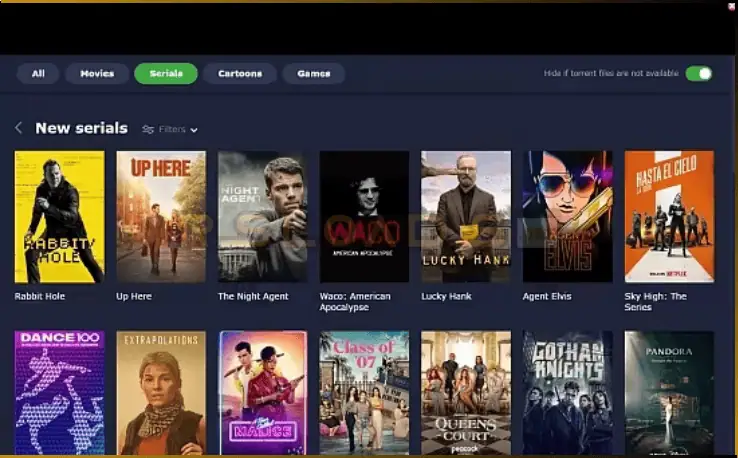The image size is (738, 458).
Task: Click the Filters sliders icon
Action: [x=148, y=129]
